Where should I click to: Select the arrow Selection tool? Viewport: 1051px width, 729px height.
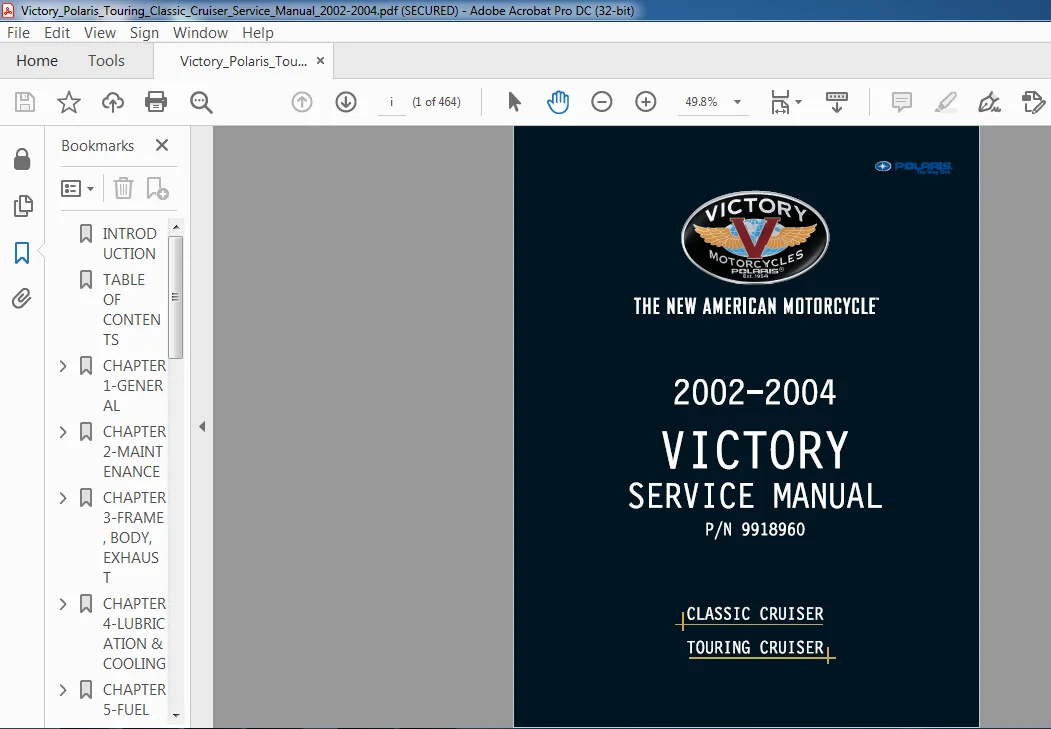[x=514, y=102]
